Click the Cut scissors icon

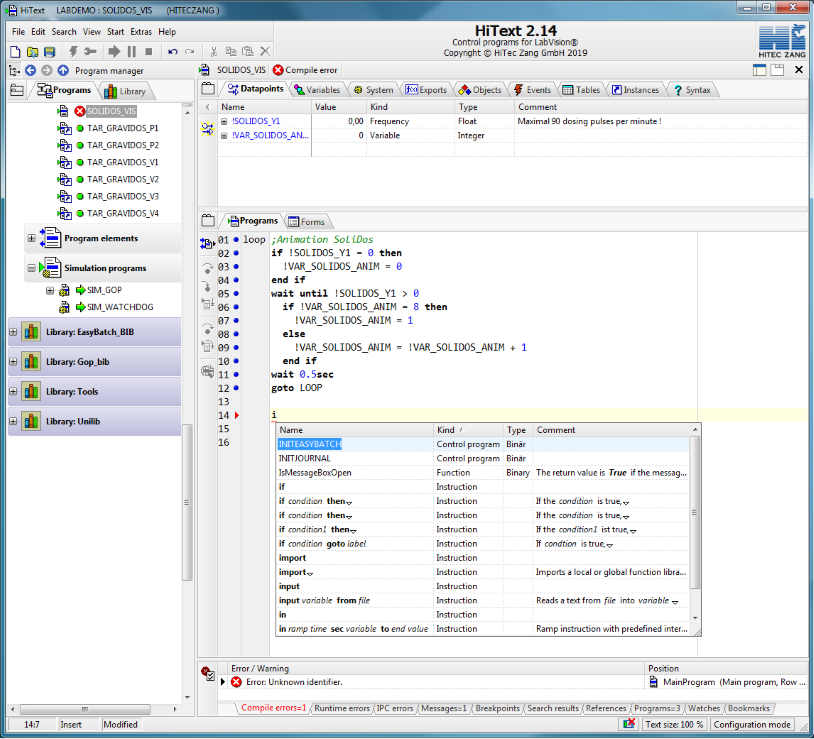(x=213, y=51)
